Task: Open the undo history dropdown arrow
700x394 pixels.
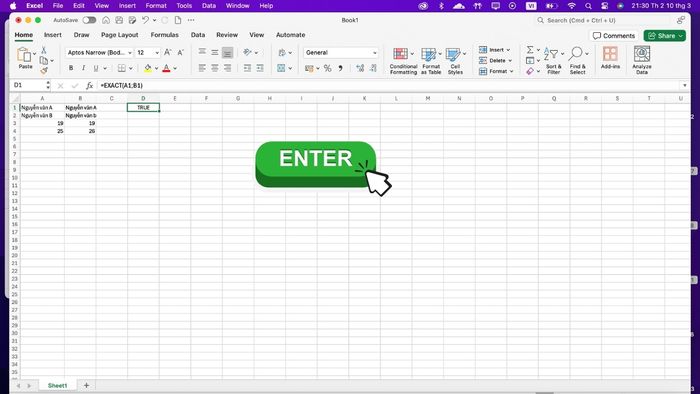Action: (x=154, y=20)
